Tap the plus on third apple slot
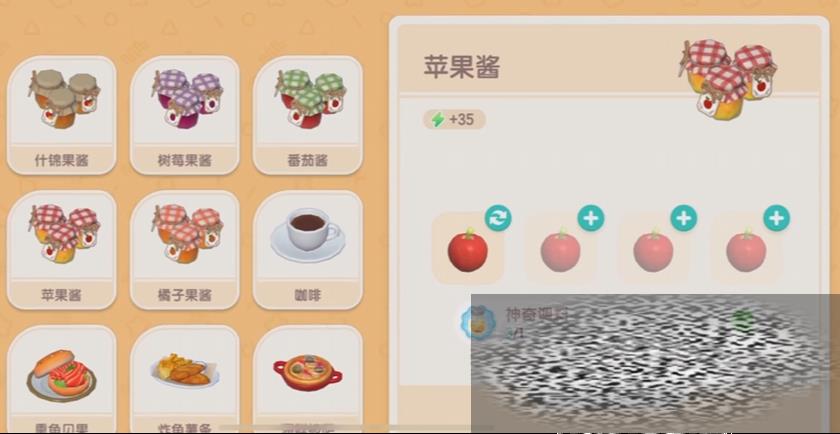 click(x=684, y=219)
